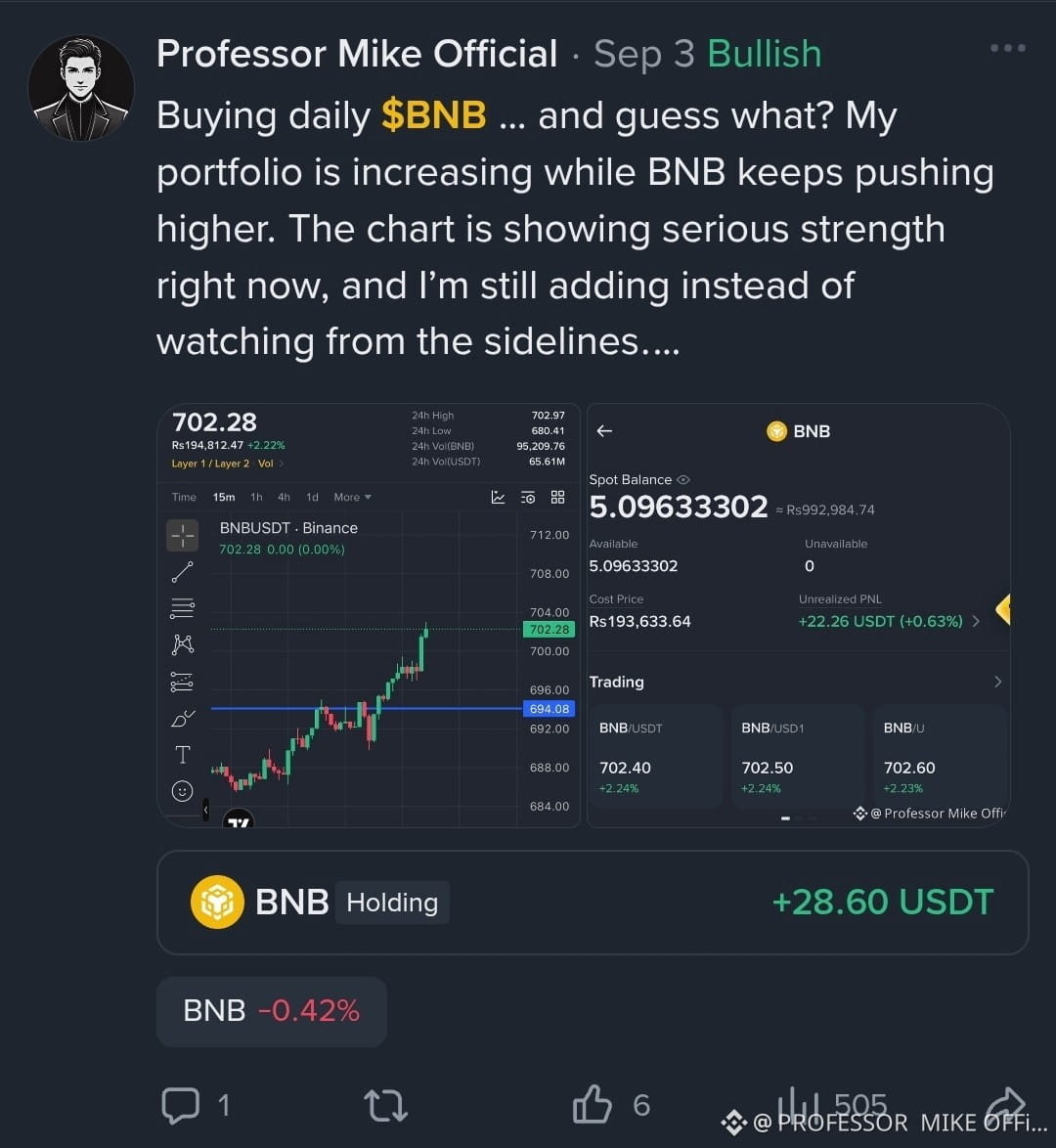Switch to the 1h timeframe tab

pyautogui.click(x=256, y=497)
